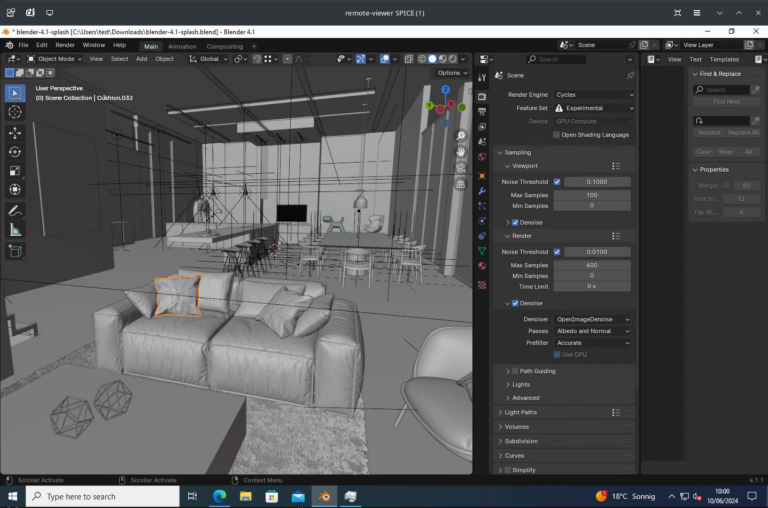Viewport: 768px width, 508px height.
Task: Click the Modifiers wrench properties icon
Action: [482, 190]
